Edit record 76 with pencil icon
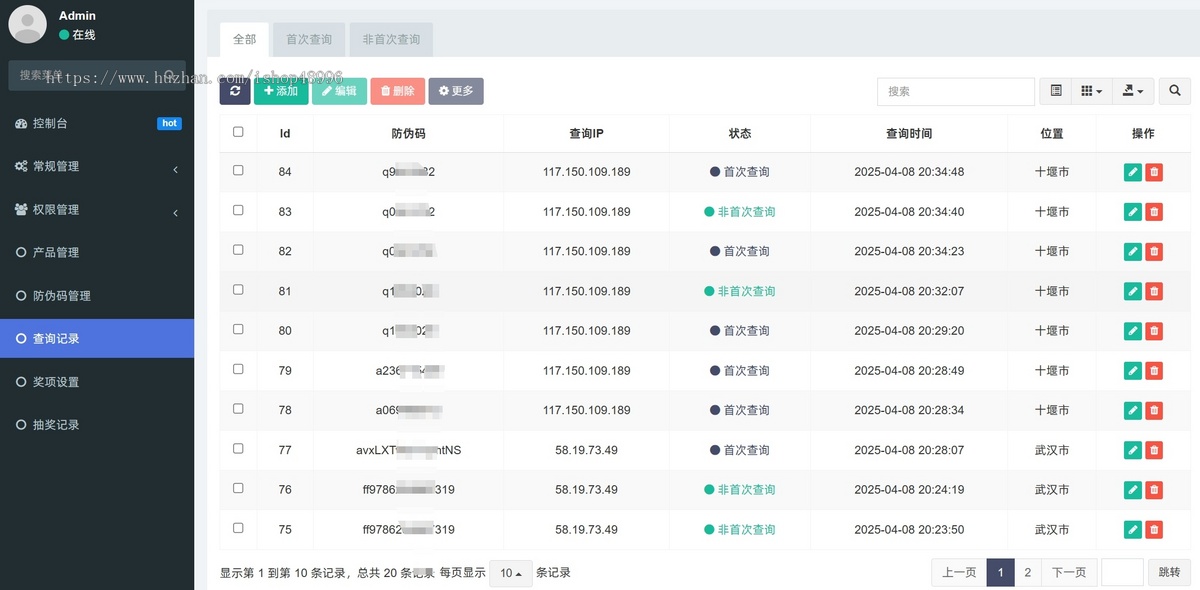Viewport: 1200px width, 590px height. [1132, 490]
